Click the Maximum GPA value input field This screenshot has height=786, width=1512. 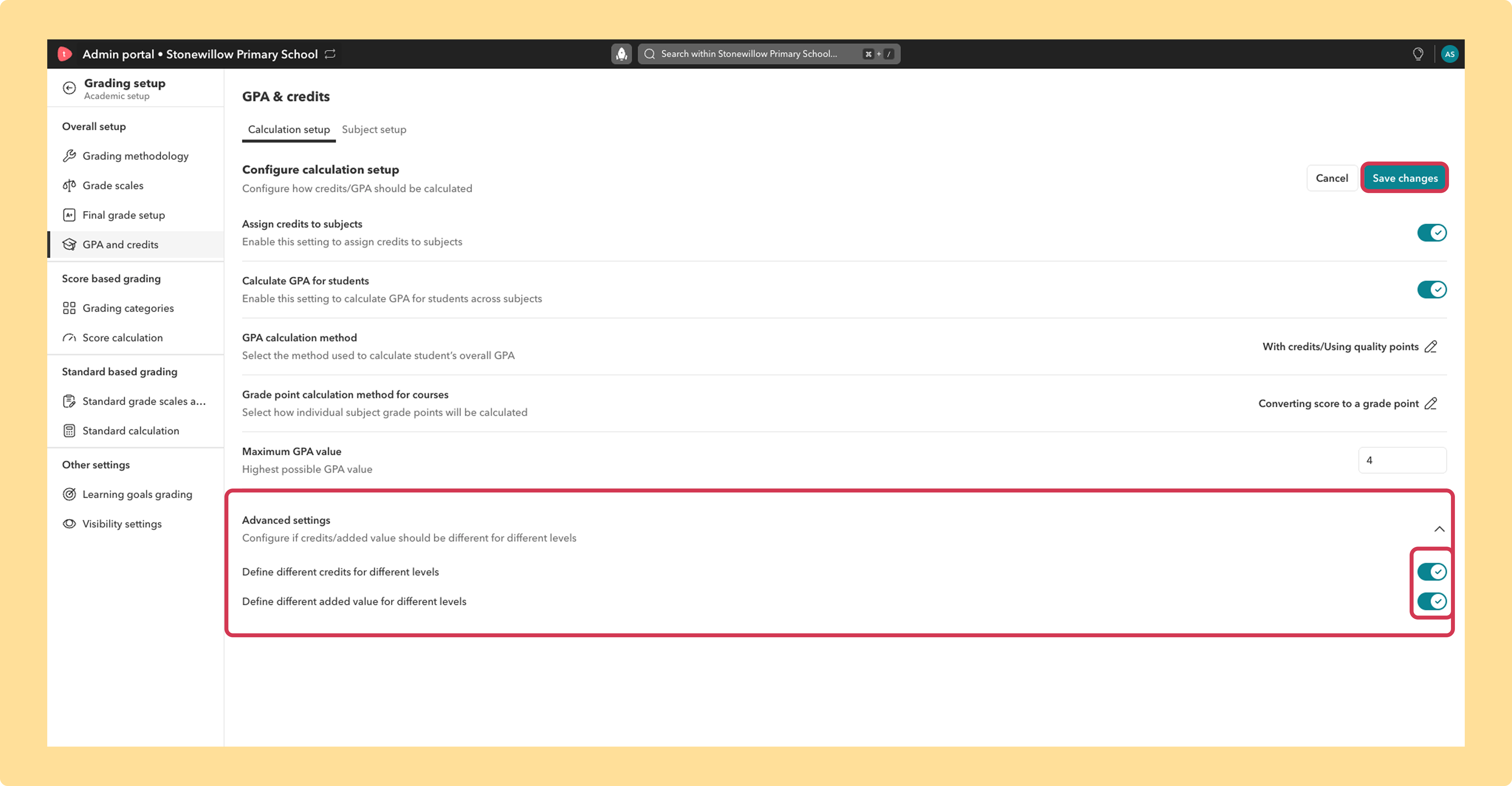(1402, 460)
